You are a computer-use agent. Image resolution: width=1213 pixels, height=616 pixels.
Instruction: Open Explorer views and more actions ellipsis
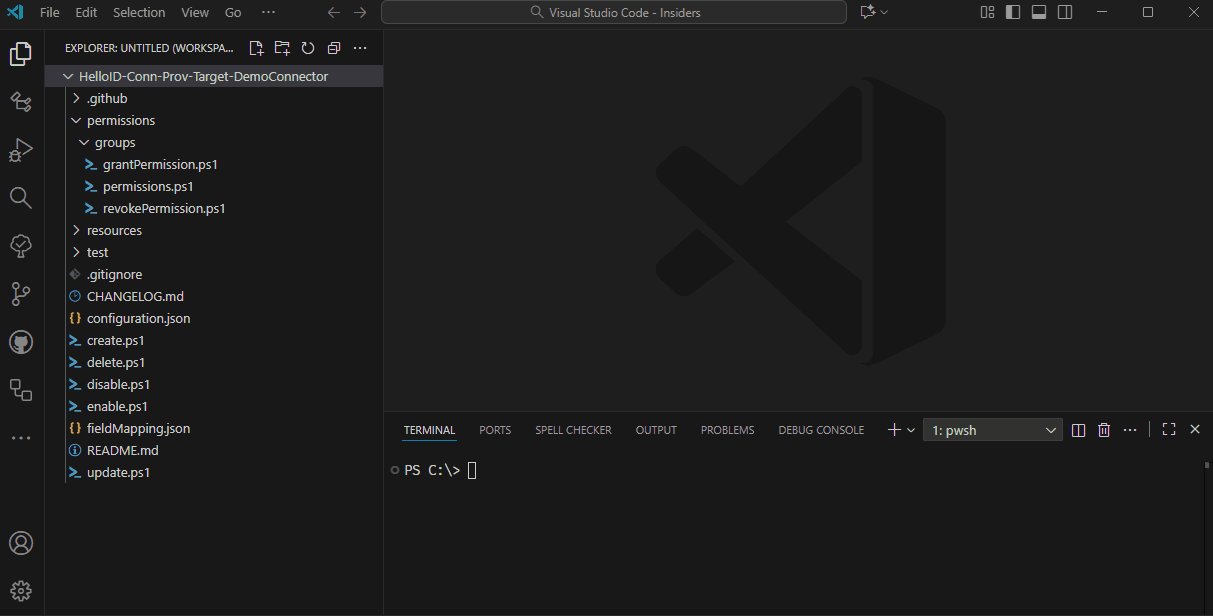[x=360, y=48]
